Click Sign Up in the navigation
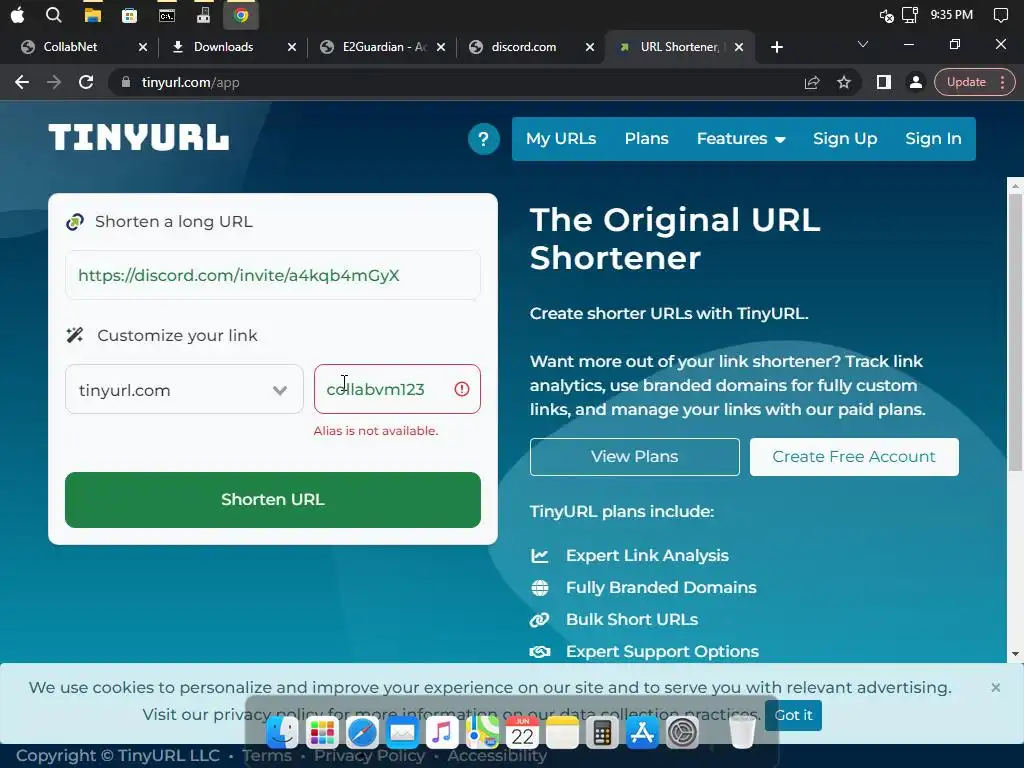 pyautogui.click(x=845, y=138)
